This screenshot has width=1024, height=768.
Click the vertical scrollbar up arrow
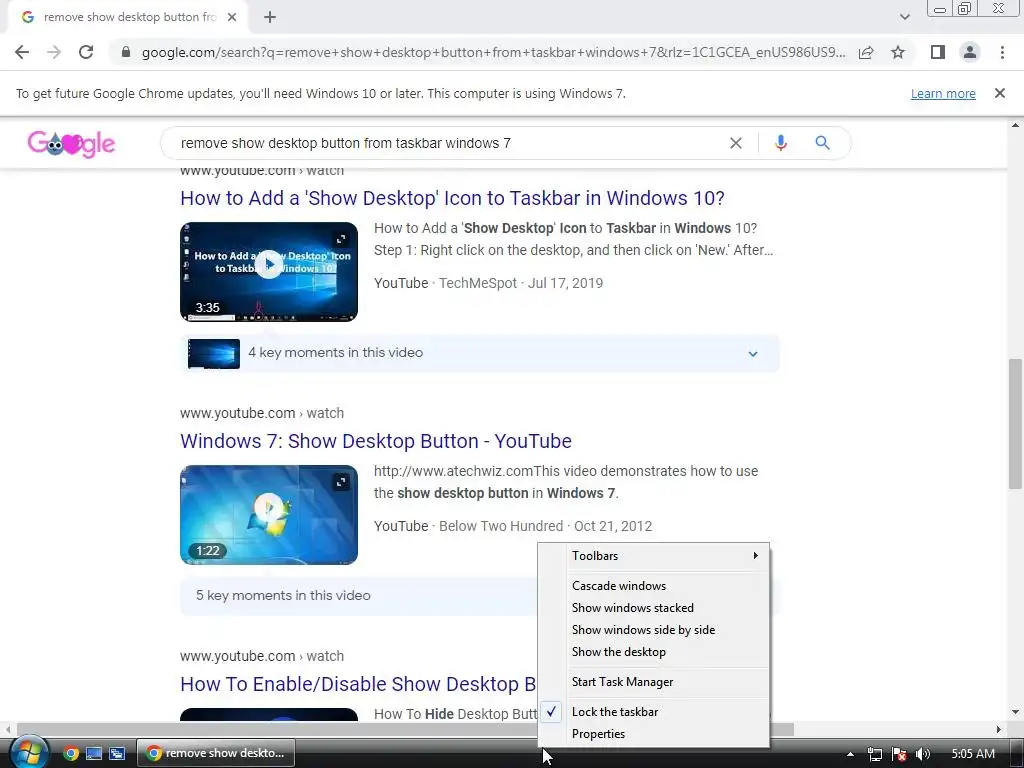pyautogui.click(x=1015, y=125)
